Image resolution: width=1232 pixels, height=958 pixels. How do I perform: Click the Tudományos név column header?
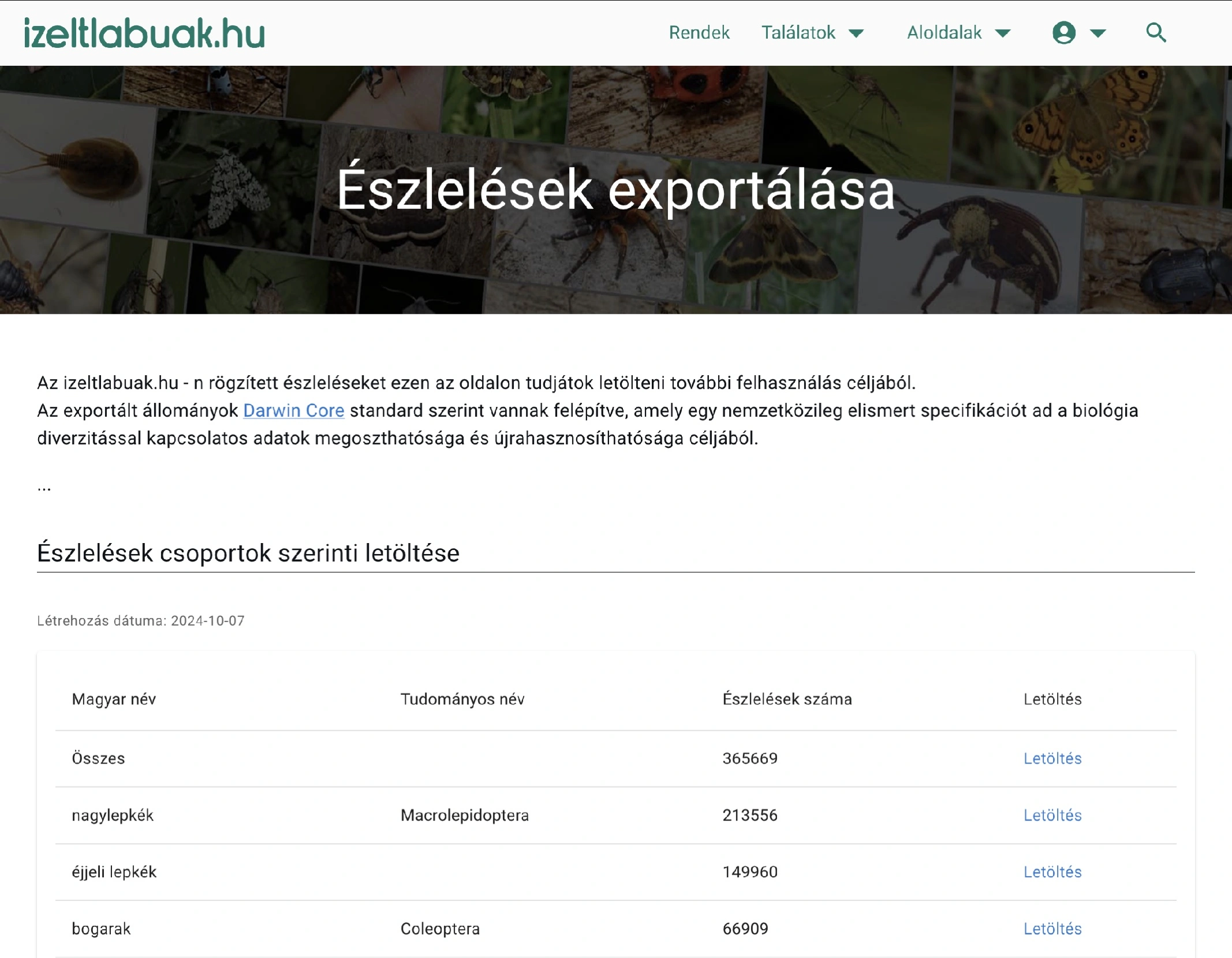pos(462,699)
